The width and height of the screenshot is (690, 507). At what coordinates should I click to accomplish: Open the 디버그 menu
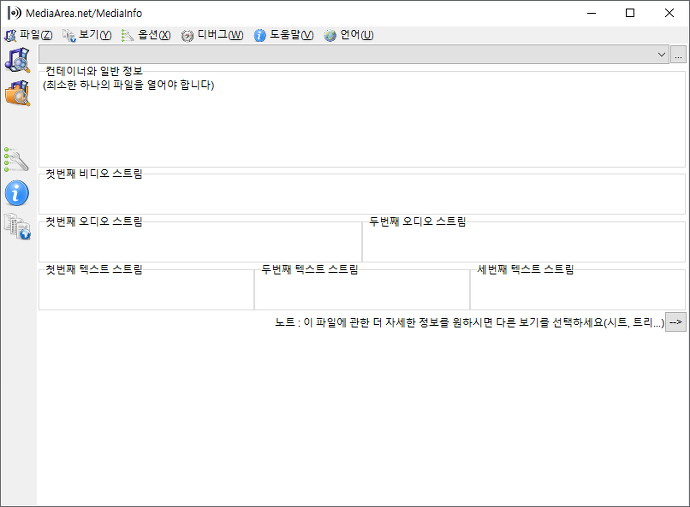click(x=212, y=35)
